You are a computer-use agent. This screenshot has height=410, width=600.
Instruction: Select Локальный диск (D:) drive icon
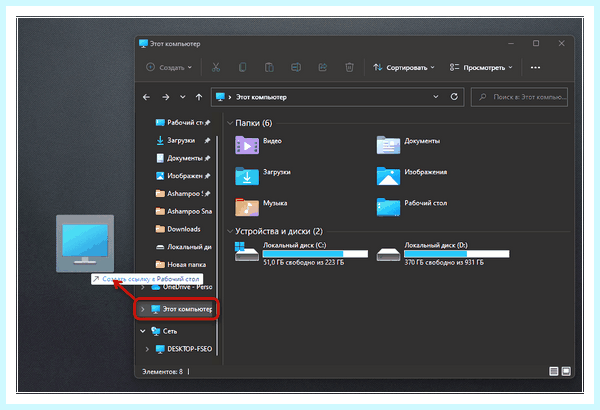click(388, 253)
